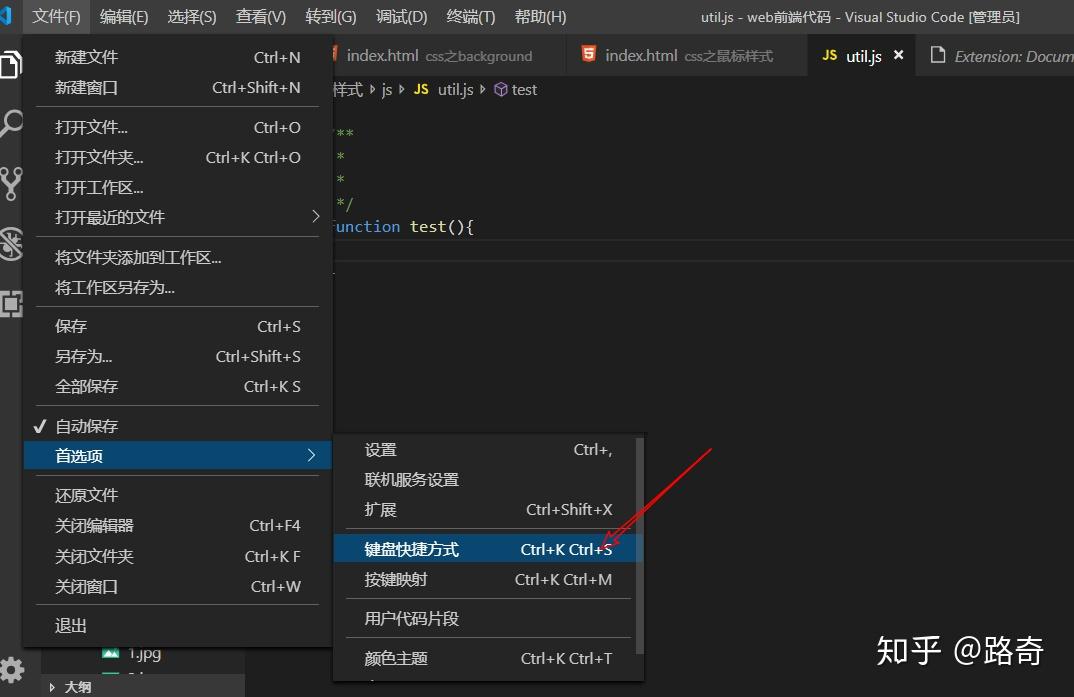Expand the 大纲 section in the sidebar
This screenshot has width=1074, height=697.
tap(80, 686)
